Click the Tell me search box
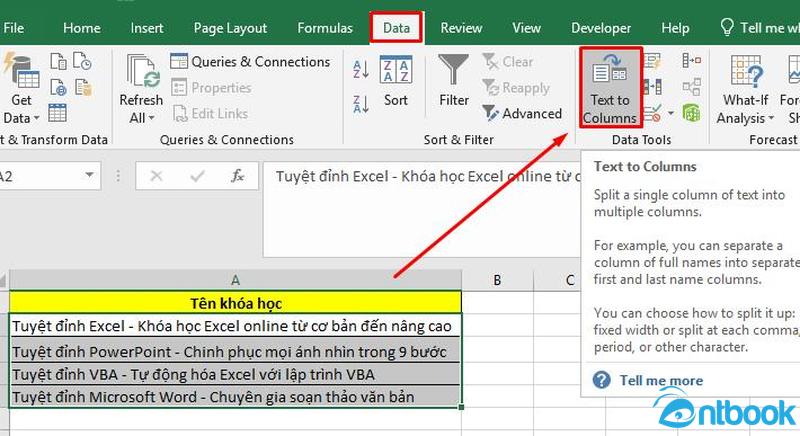The image size is (800, 436). pos(759,28)
